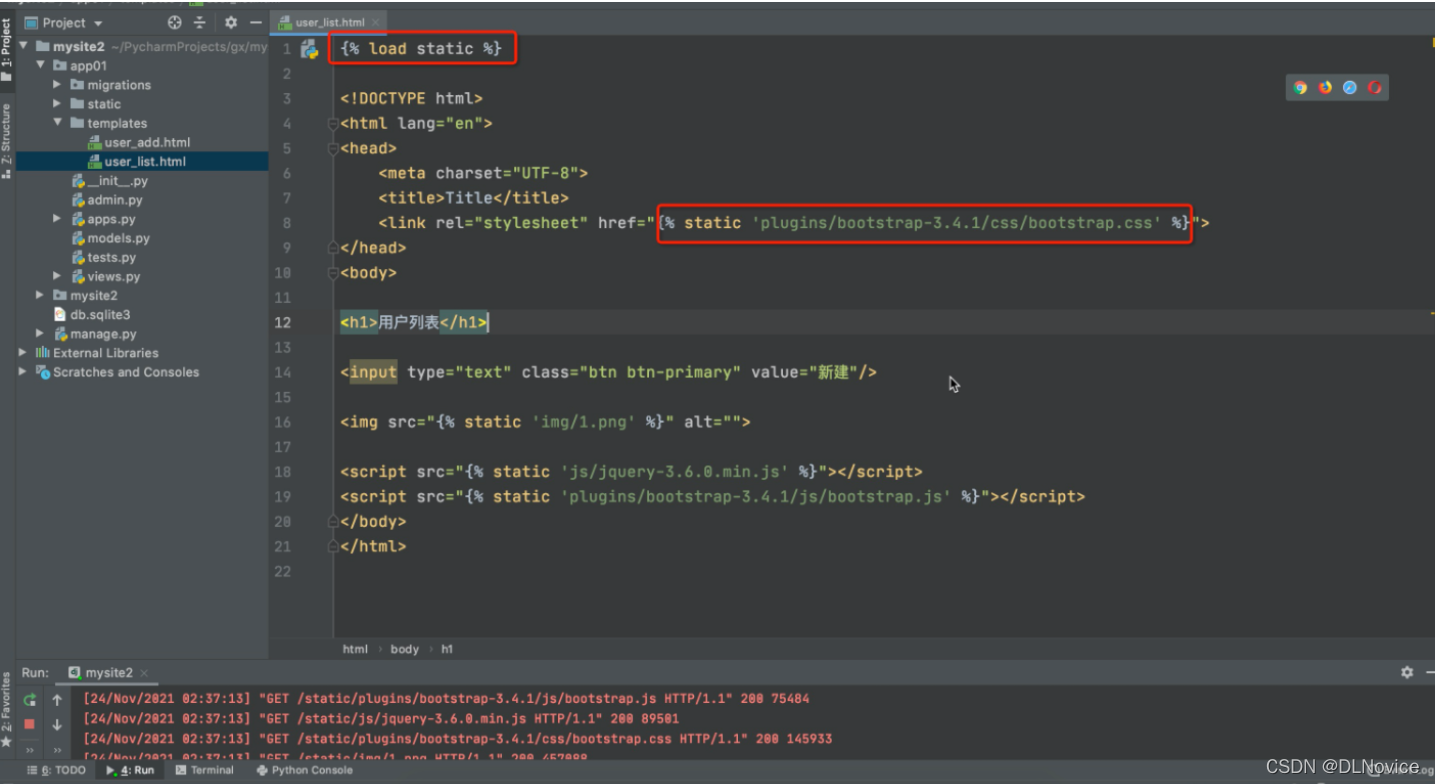The width and height of the screenshot is (1435, 784).
Task: Place cursor on line 12 h1 text
Action: pos(409,322)
